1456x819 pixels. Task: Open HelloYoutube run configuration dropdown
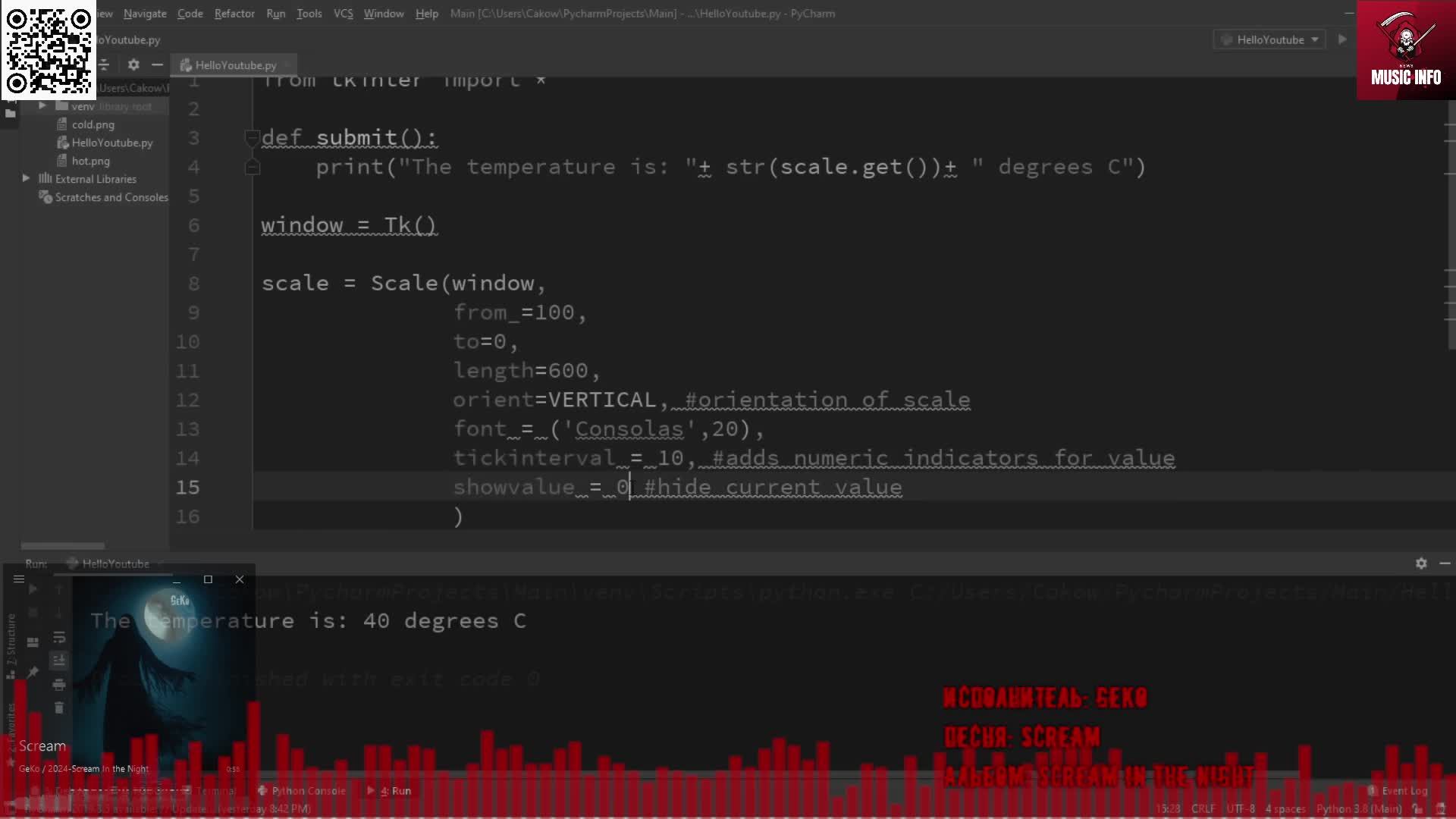point(1270,39)
